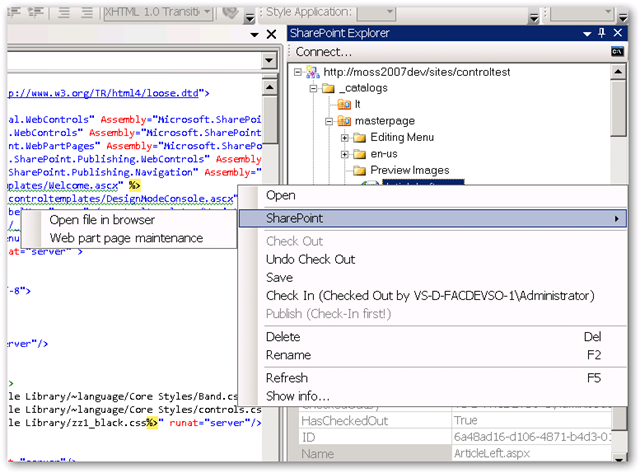This screenshot has height=473, width=640.
Task: Expand the Editing Menu folder
Action: click(345, 138)
